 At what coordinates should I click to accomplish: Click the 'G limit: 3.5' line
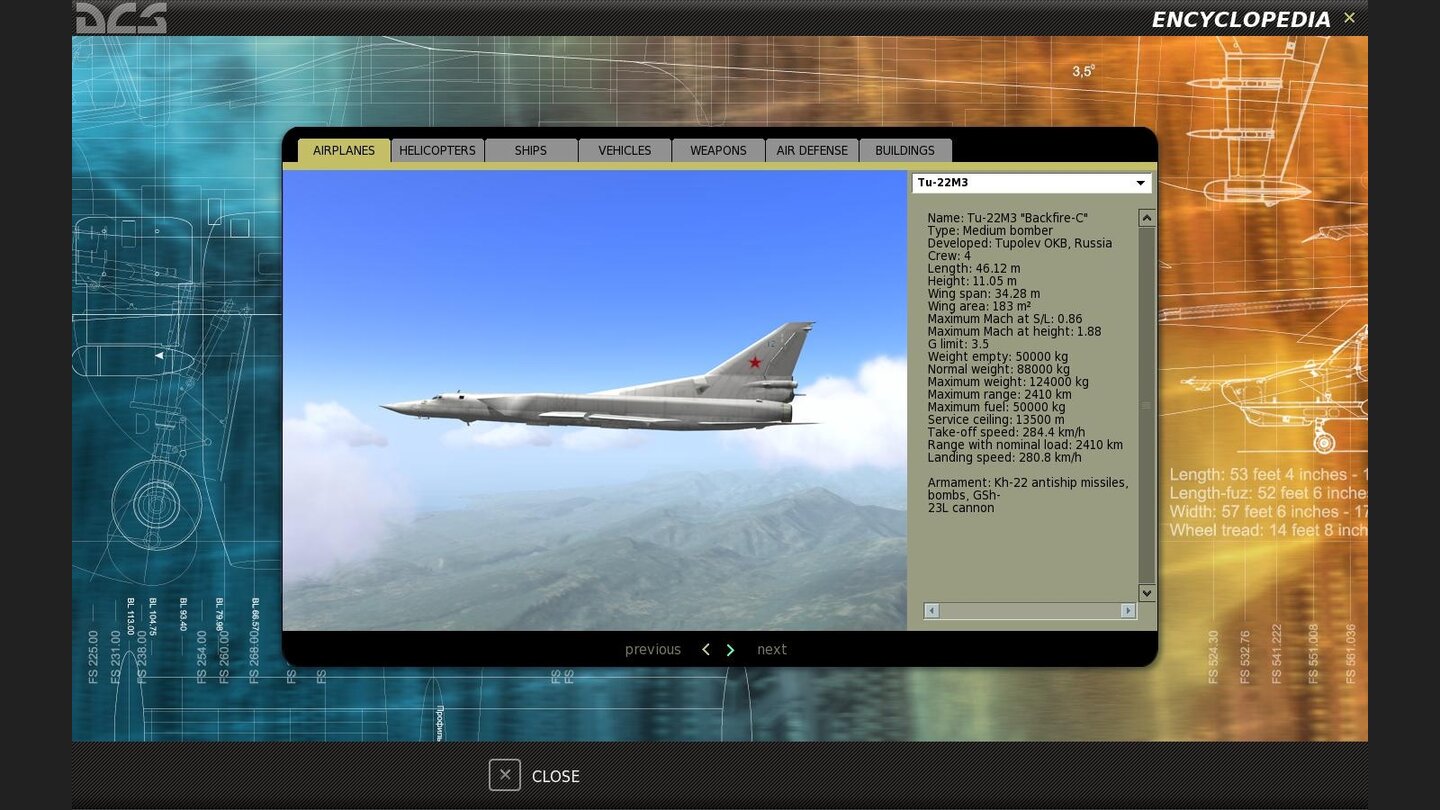[958, 344]
